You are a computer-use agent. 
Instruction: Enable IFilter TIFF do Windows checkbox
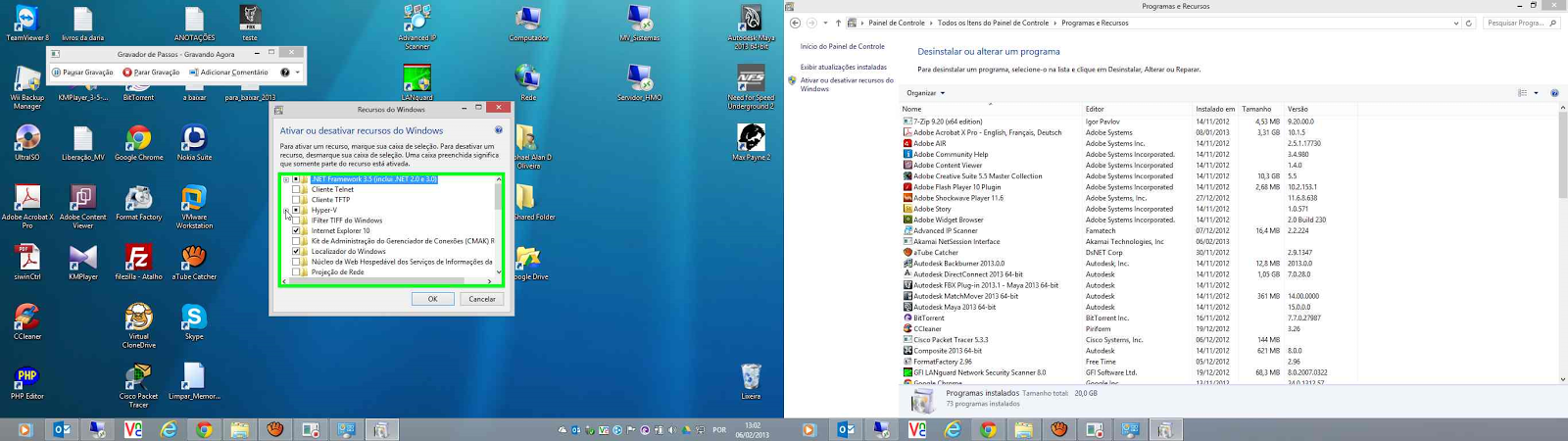coord(296,220)
